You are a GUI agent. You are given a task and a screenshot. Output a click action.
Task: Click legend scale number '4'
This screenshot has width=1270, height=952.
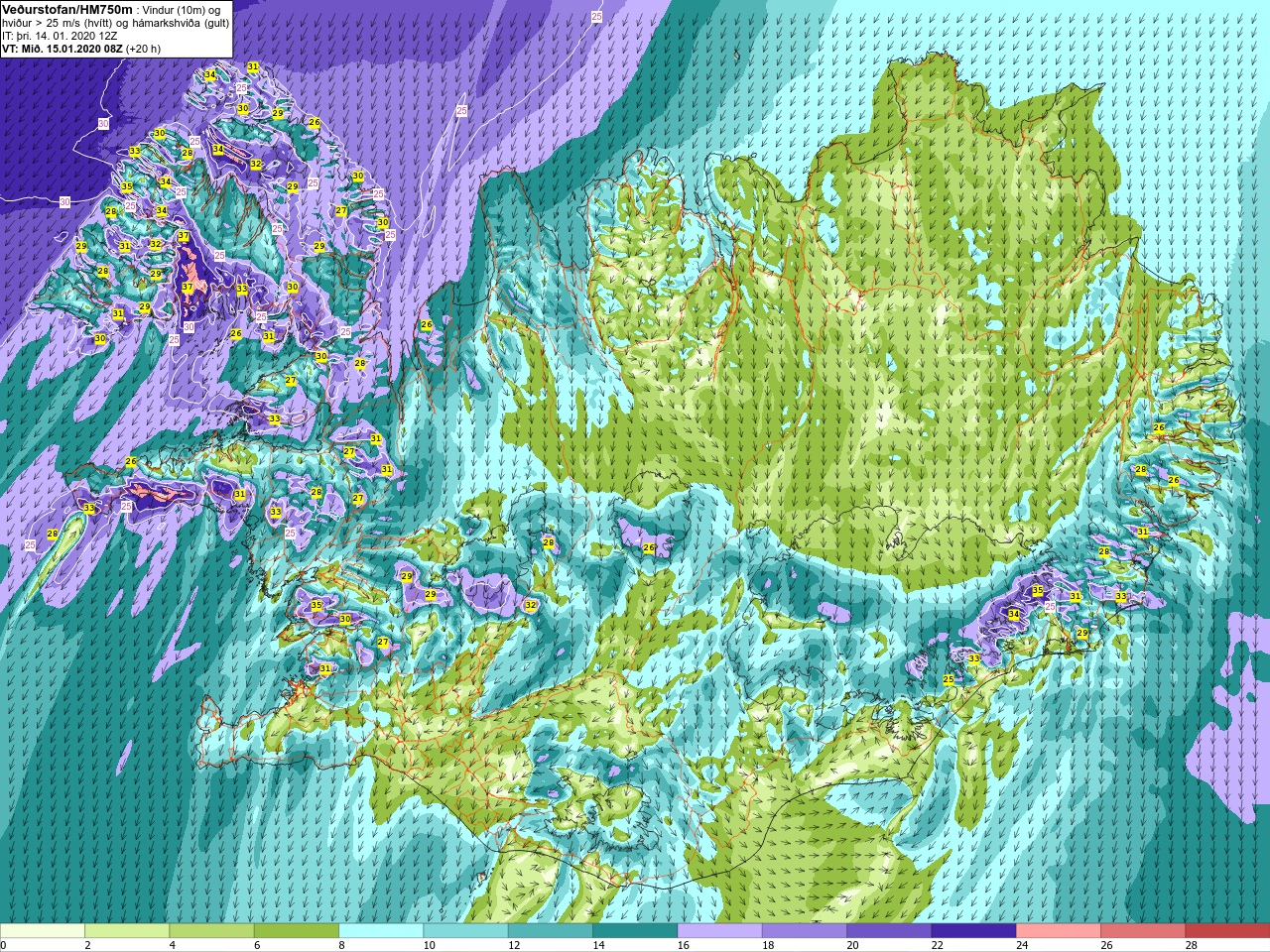pyautogui.click(x=173, y=945)
